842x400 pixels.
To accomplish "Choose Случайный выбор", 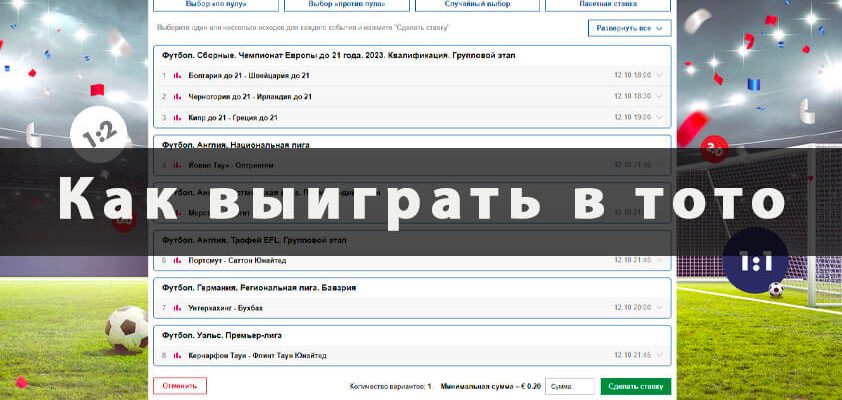I will coord(477,4).
